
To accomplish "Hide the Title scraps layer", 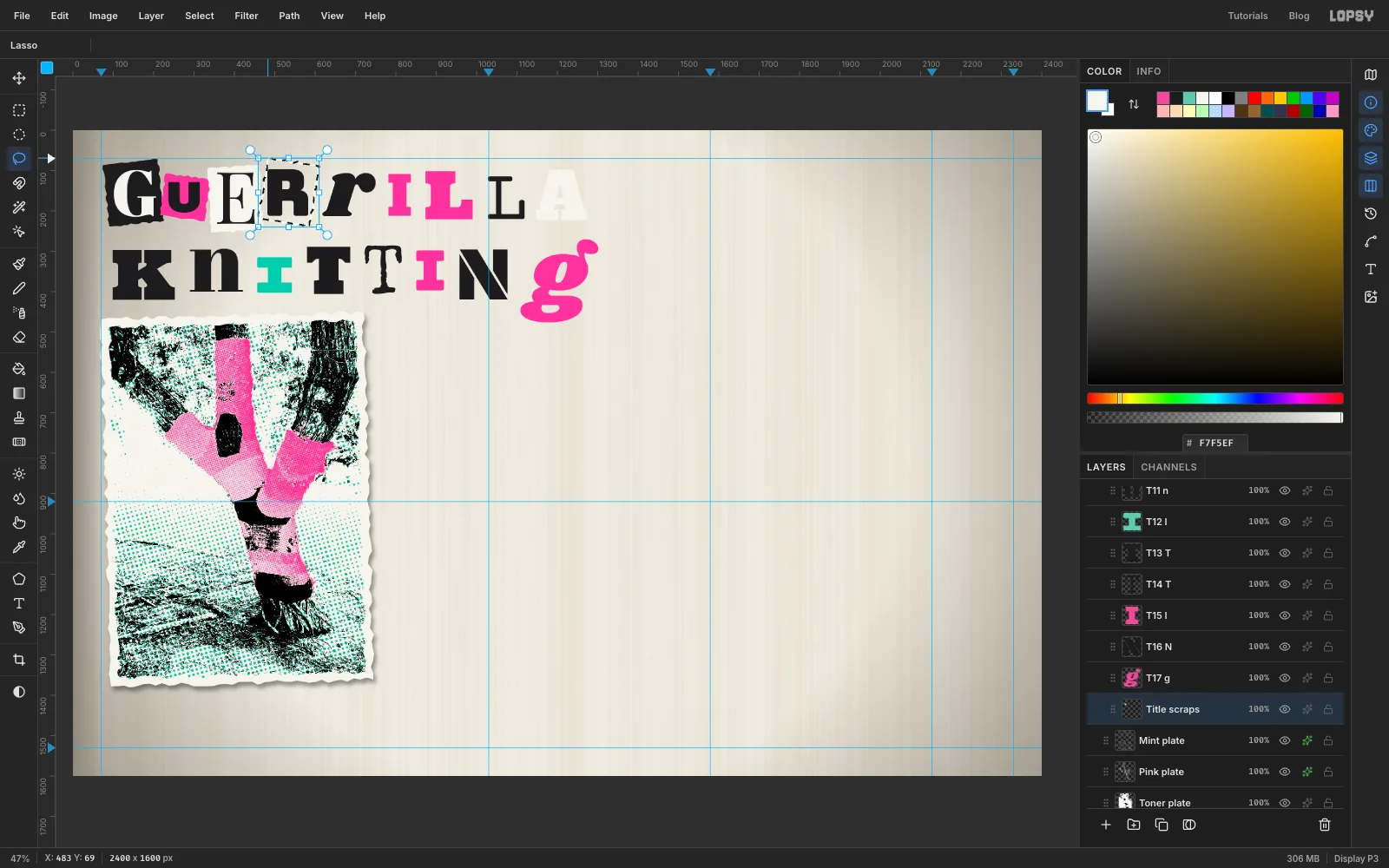I will (1285, 709).
